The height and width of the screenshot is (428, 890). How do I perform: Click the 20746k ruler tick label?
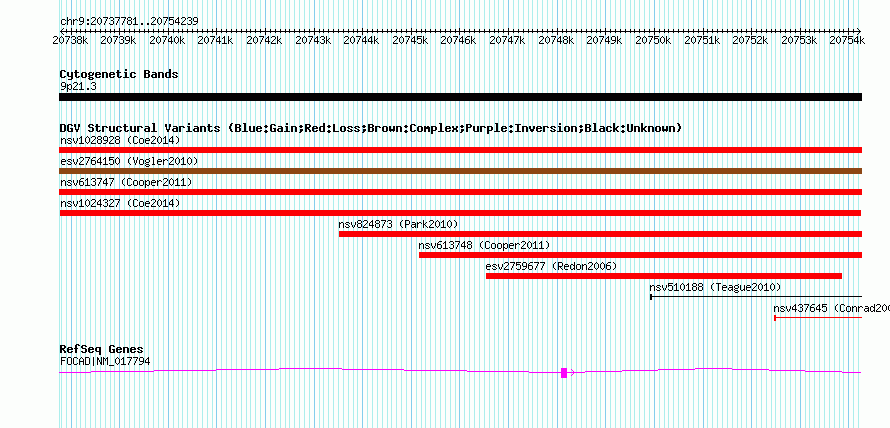(459, 40)
